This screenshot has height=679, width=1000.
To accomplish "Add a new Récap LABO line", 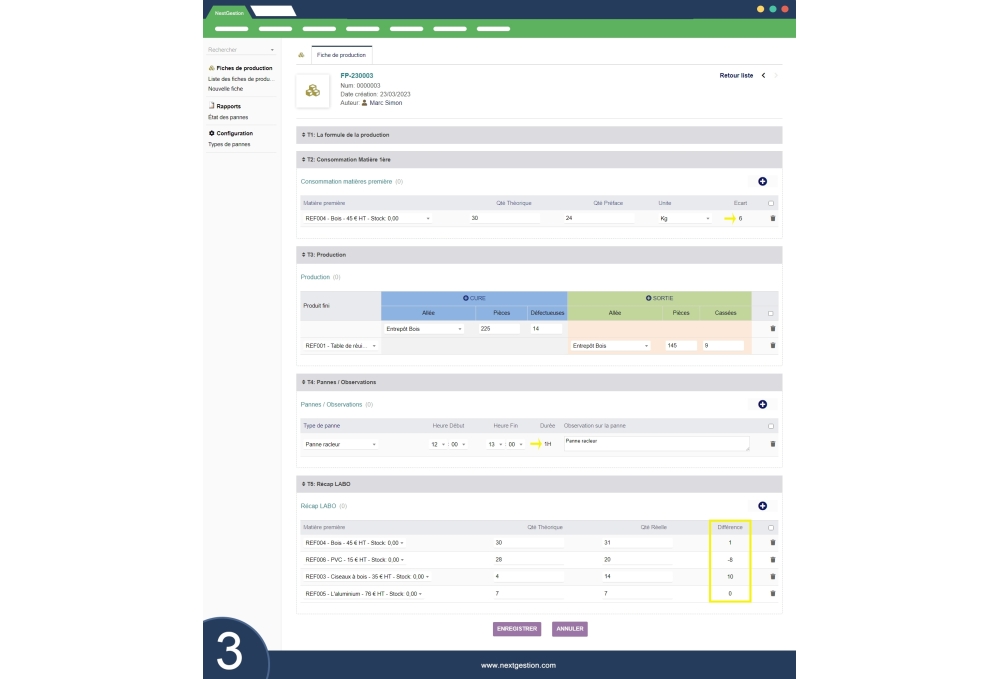I will click(762, 507).
